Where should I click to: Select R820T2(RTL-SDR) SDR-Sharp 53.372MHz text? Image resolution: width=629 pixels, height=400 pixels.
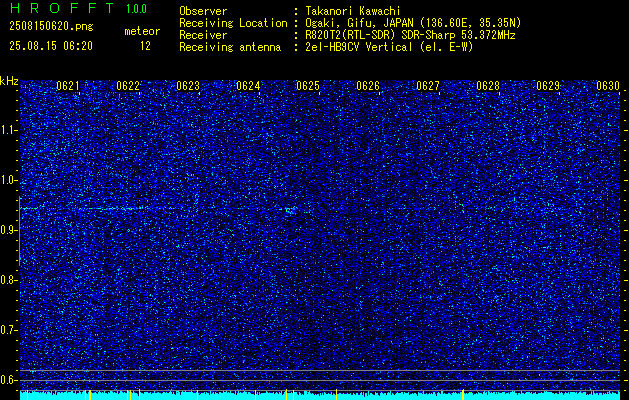(x=410, y=35)
